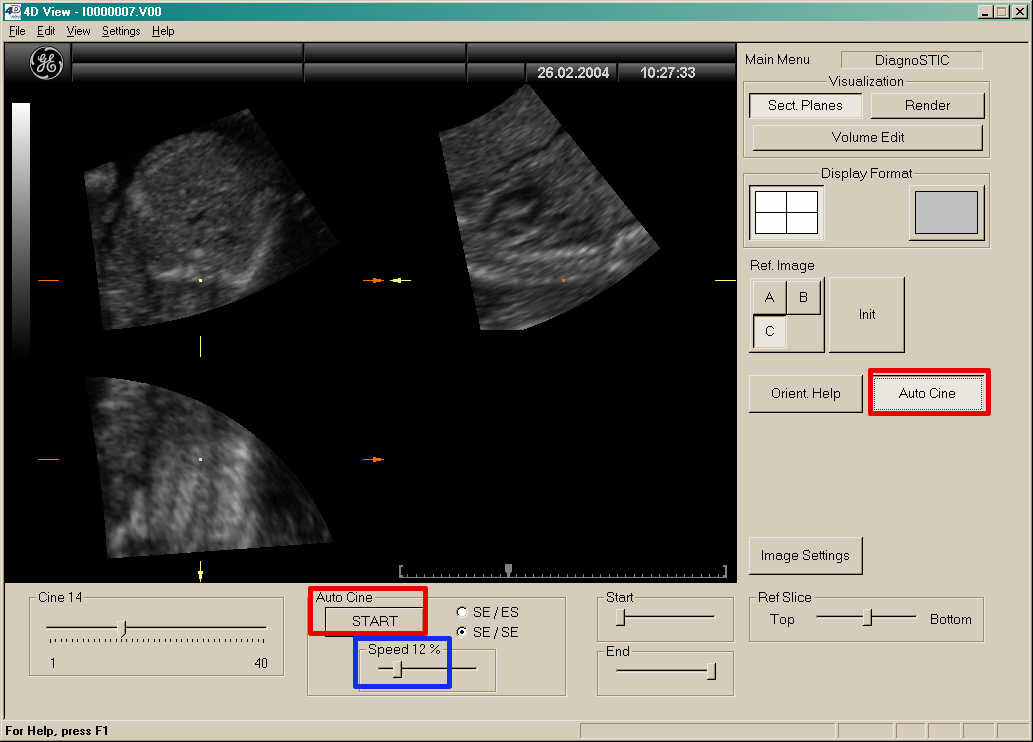Switch to Sect. Planes visualization
This screenshot has width=1033, height=742.
coord(805,105)
